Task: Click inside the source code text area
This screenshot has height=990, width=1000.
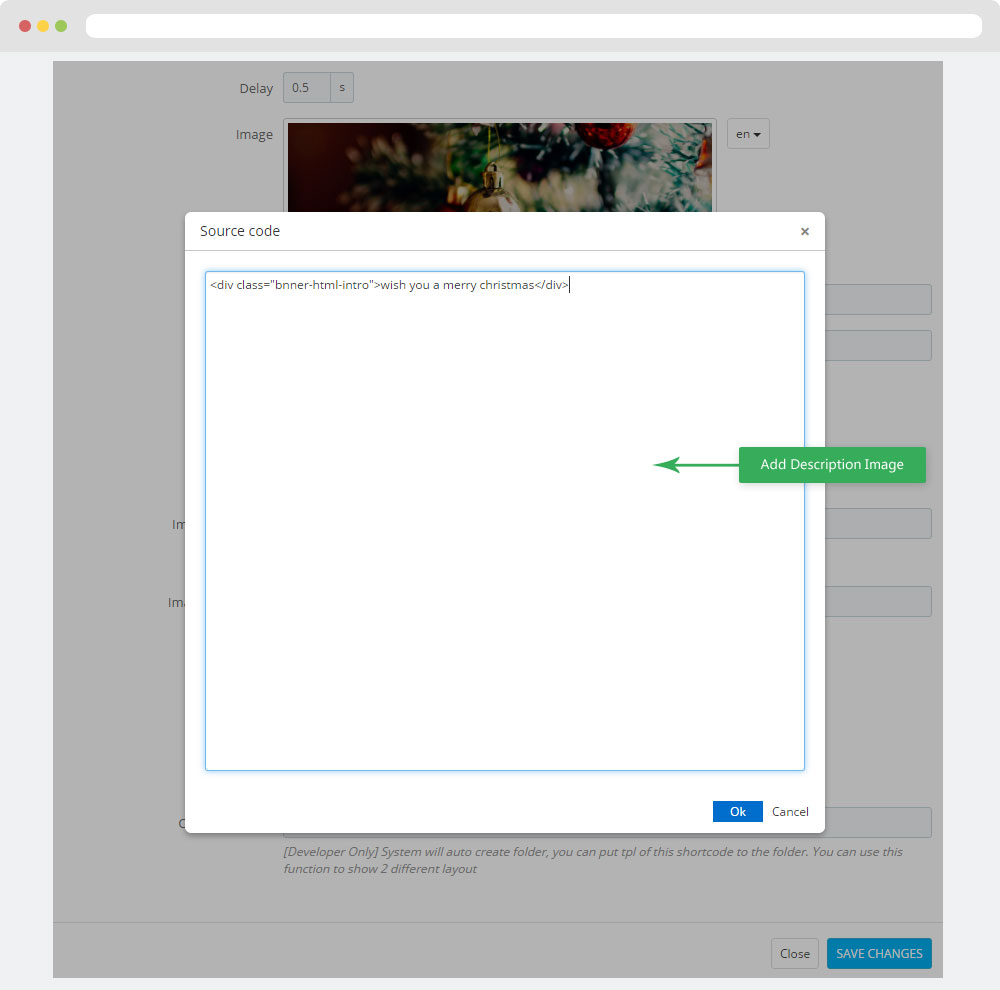Action: pos(504,520)
